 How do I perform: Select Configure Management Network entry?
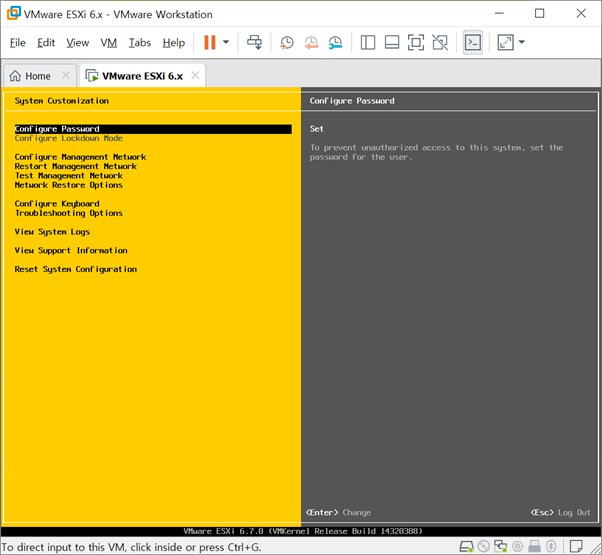pos(80,157)
